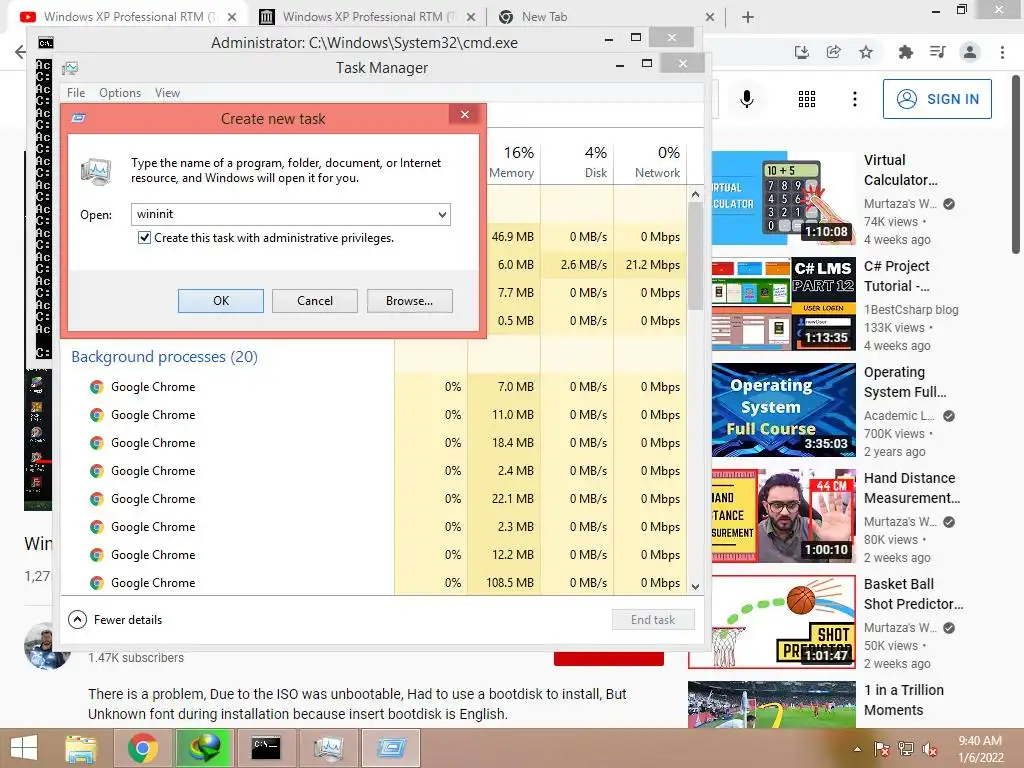Click the OK button in Create new task
The width and height of the screenshot is (1024, 768).
coord(221,301)
